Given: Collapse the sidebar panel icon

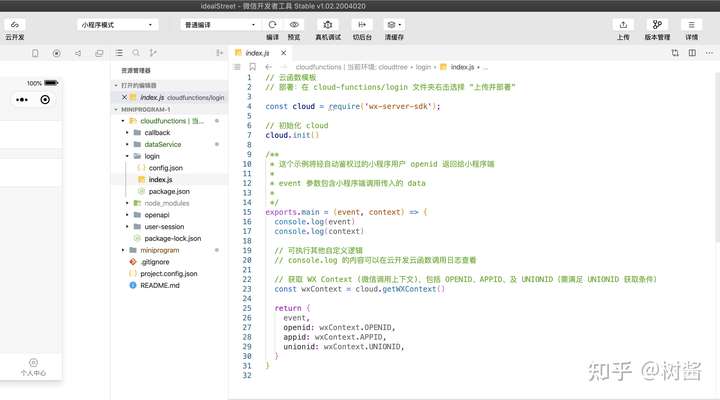Looking at the screenshot, I should [x=219, y=53].
